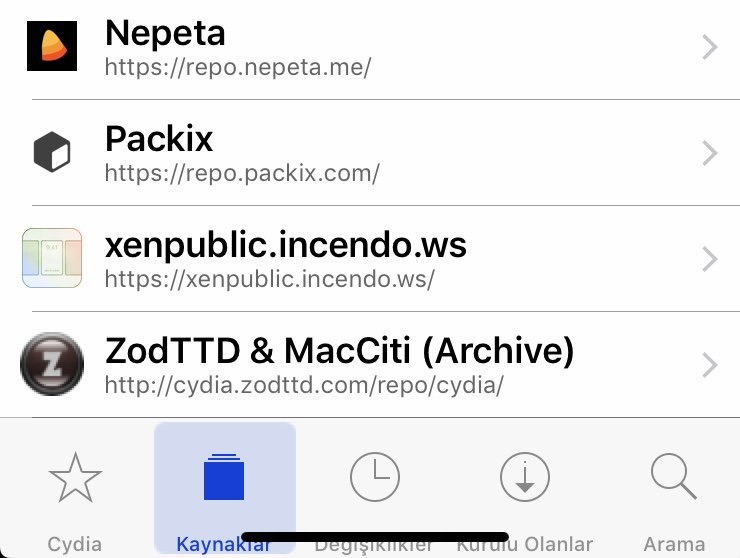This screenshot has height=558, width=740.
Task: Switch to the Cydia tab label
Action: coord(74,544)
